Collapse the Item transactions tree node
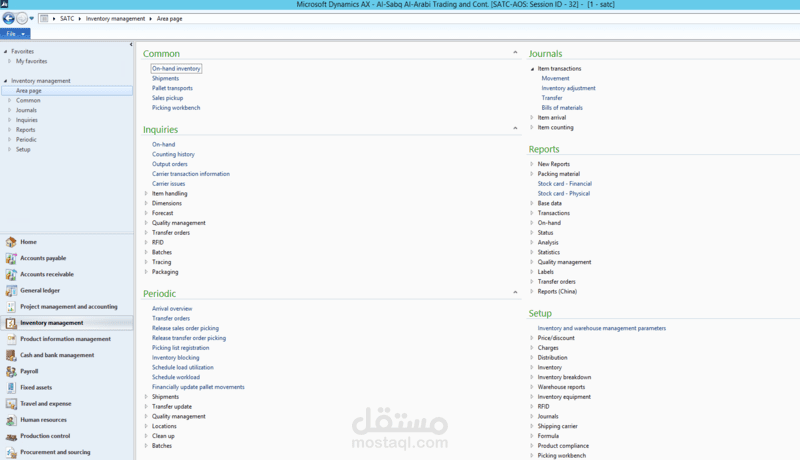This screenshot has width=800, height=460. coord(532,69)
